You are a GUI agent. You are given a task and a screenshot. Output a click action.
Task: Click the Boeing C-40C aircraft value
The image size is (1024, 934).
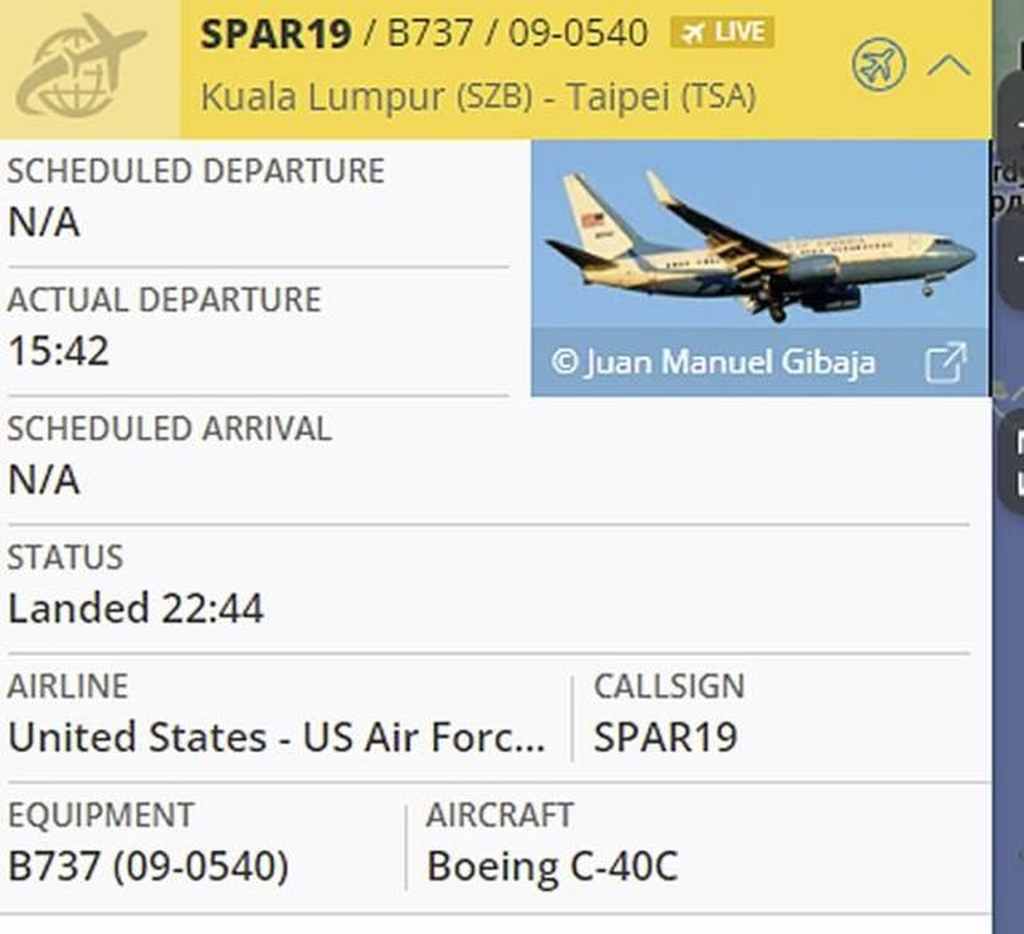552,866
